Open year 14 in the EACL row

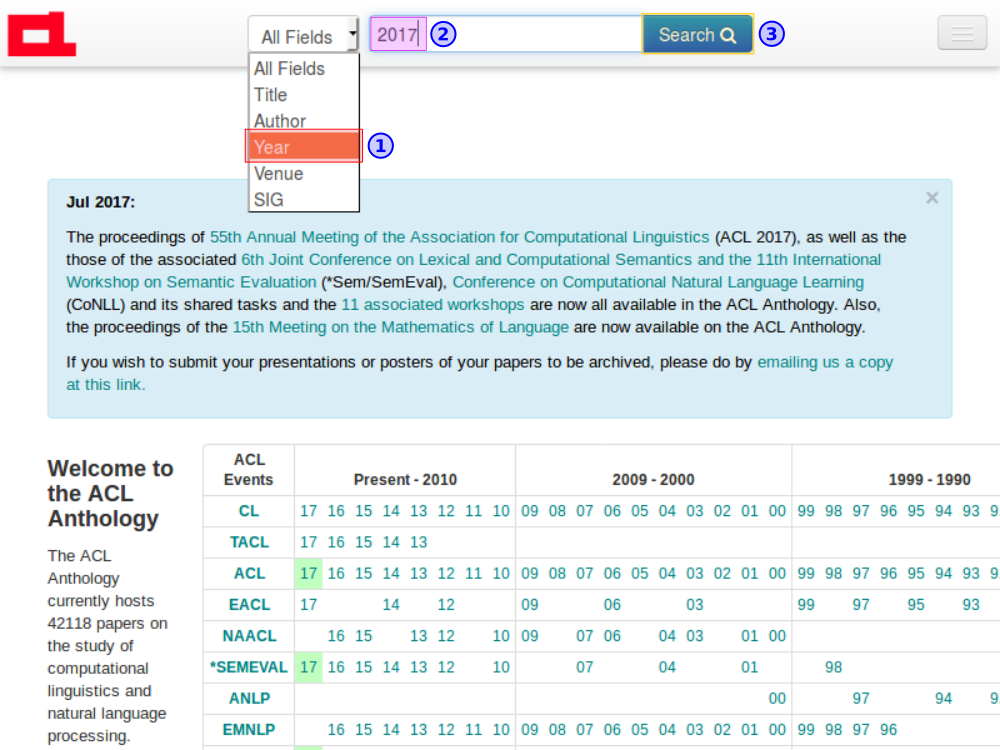[x=391, y=605]
